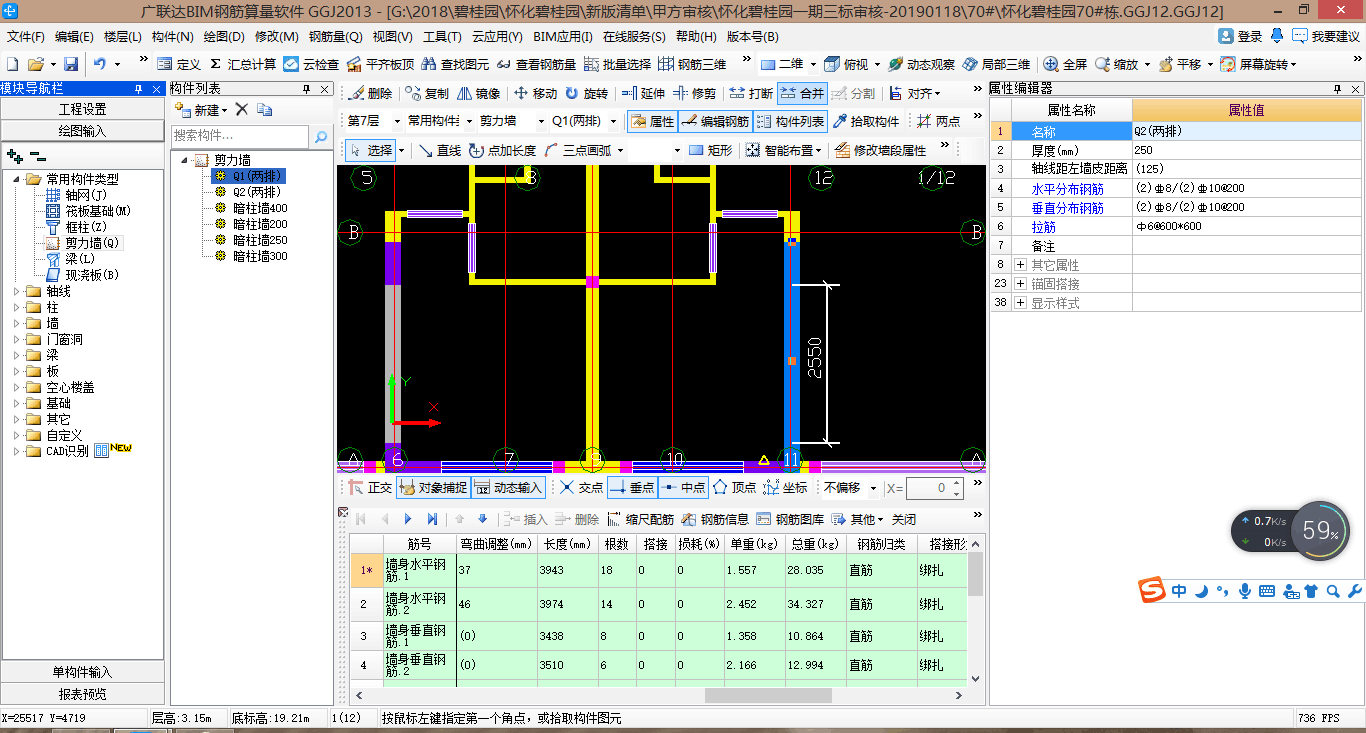Toggle the 构件列表 panel button
The width and height of the screenshot is (1366, 733).
pos(789,122)
